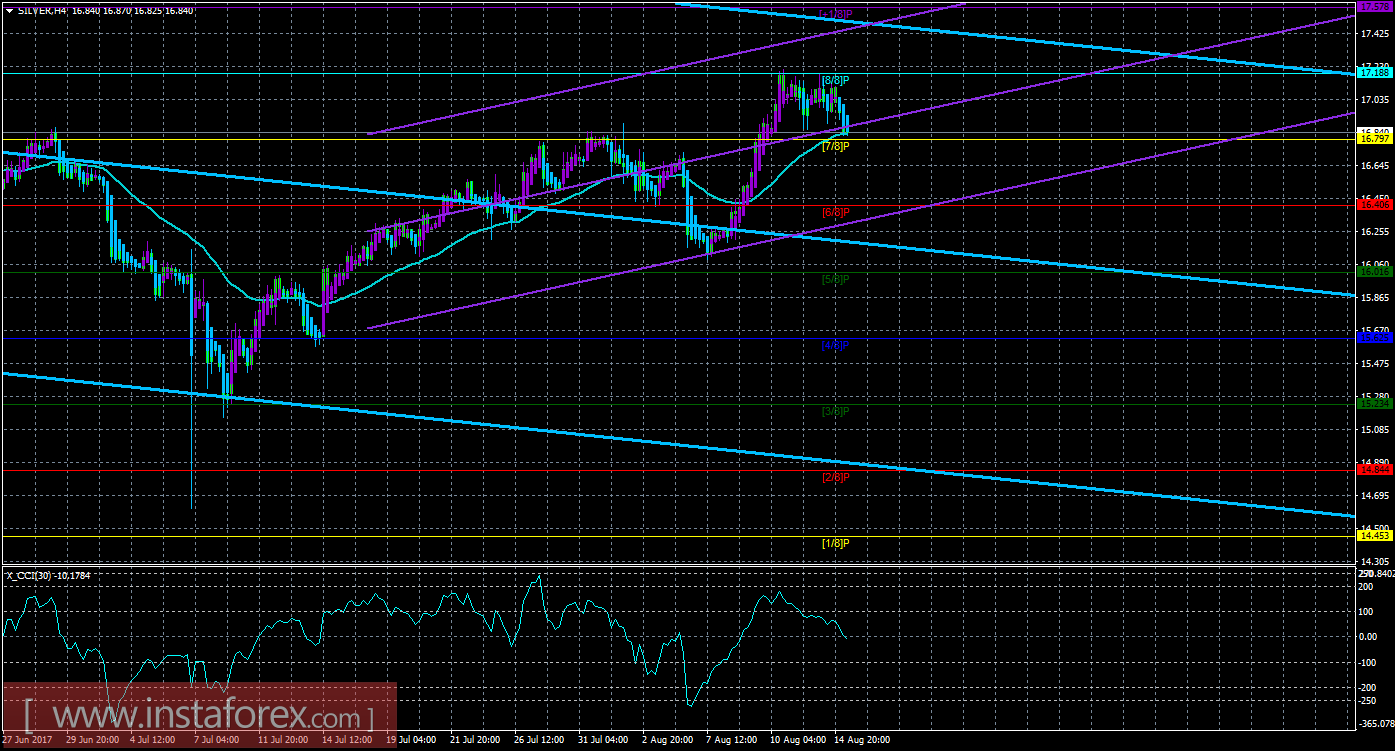Select the [4/8]P Murray level label

pos(835,345)
